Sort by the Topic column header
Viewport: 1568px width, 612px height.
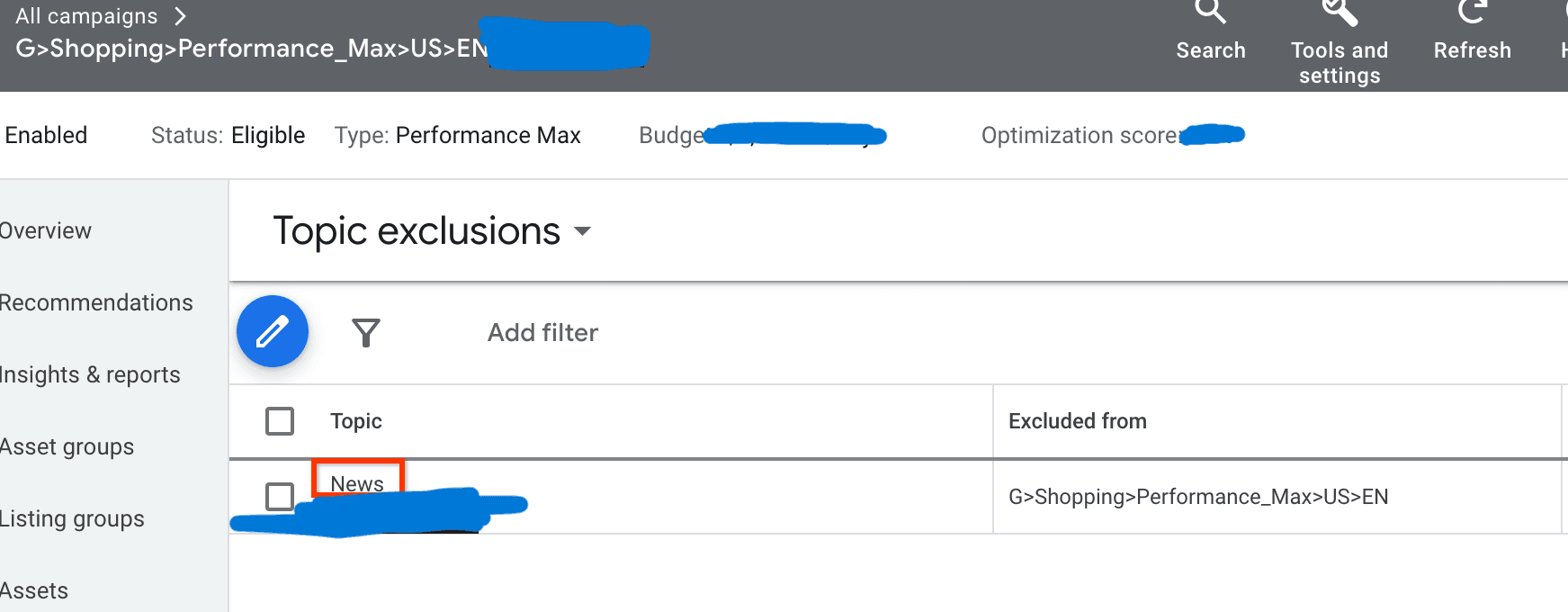356,421
